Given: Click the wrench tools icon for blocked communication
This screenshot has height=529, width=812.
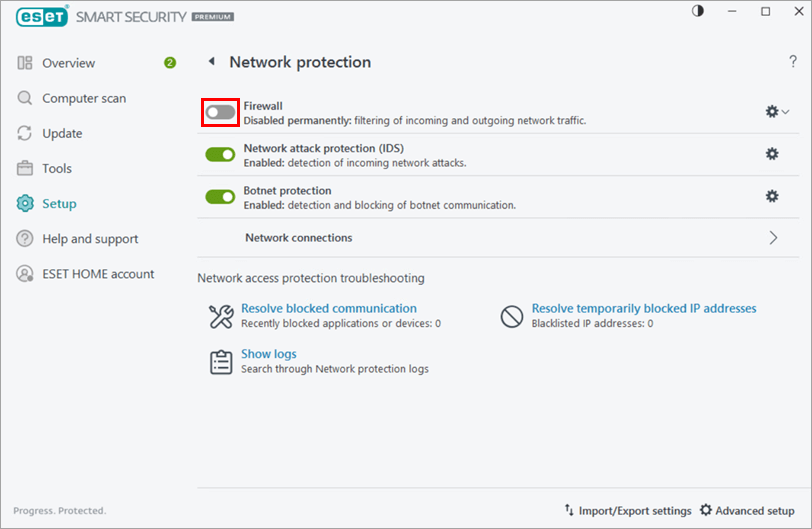Looking at the screenshot, I should [x=221, y=316].
